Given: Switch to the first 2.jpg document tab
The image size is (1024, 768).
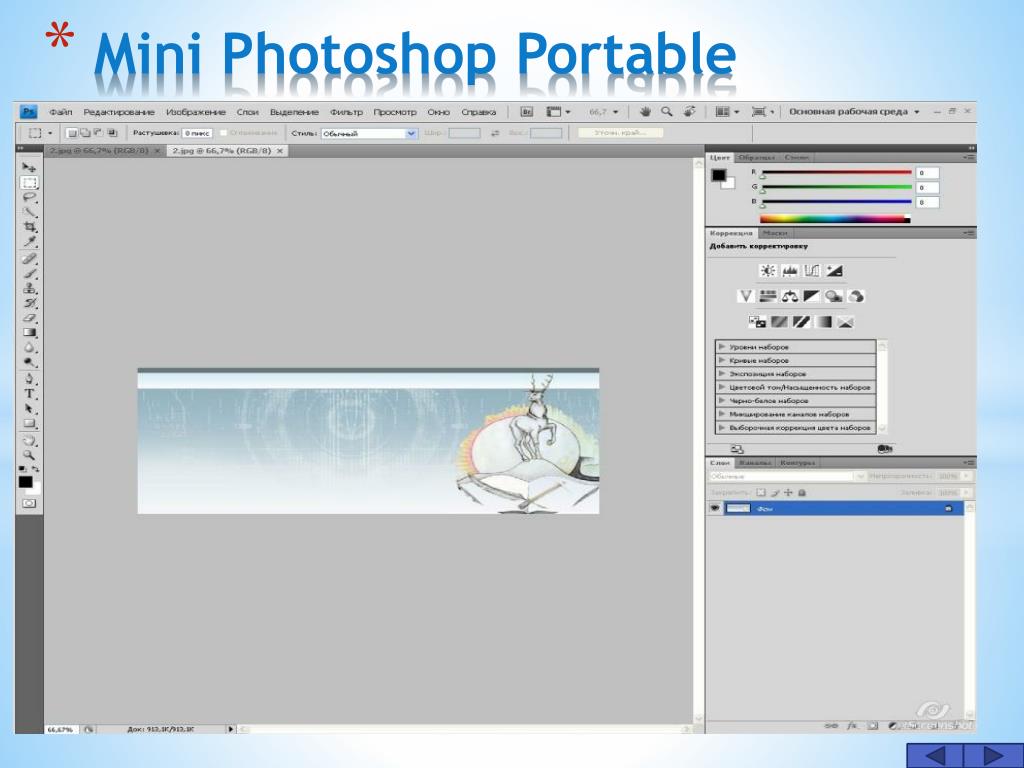Looking at the screenshot, I should click(104, 151).
